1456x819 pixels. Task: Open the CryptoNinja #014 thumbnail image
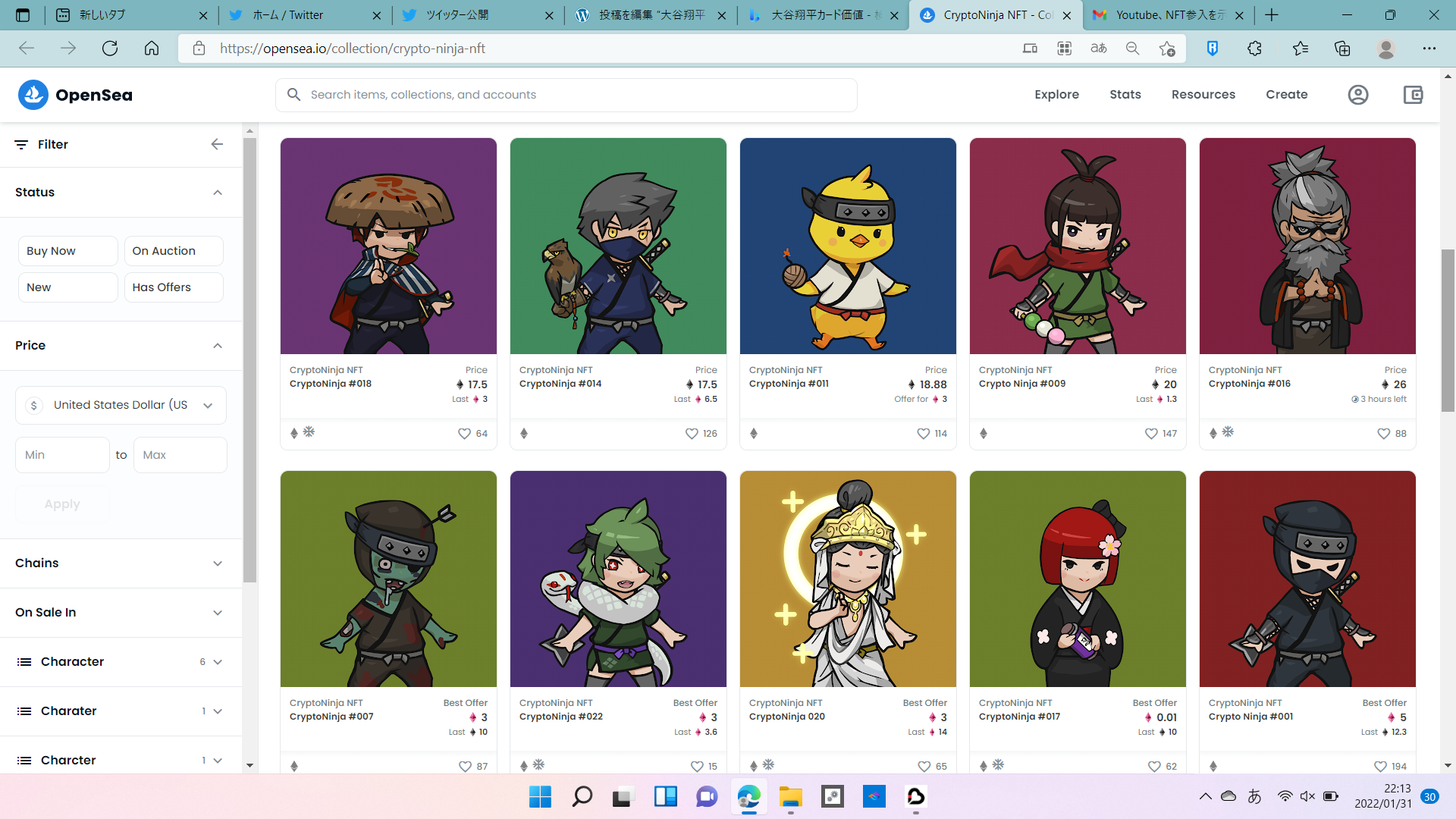[618, 246]
